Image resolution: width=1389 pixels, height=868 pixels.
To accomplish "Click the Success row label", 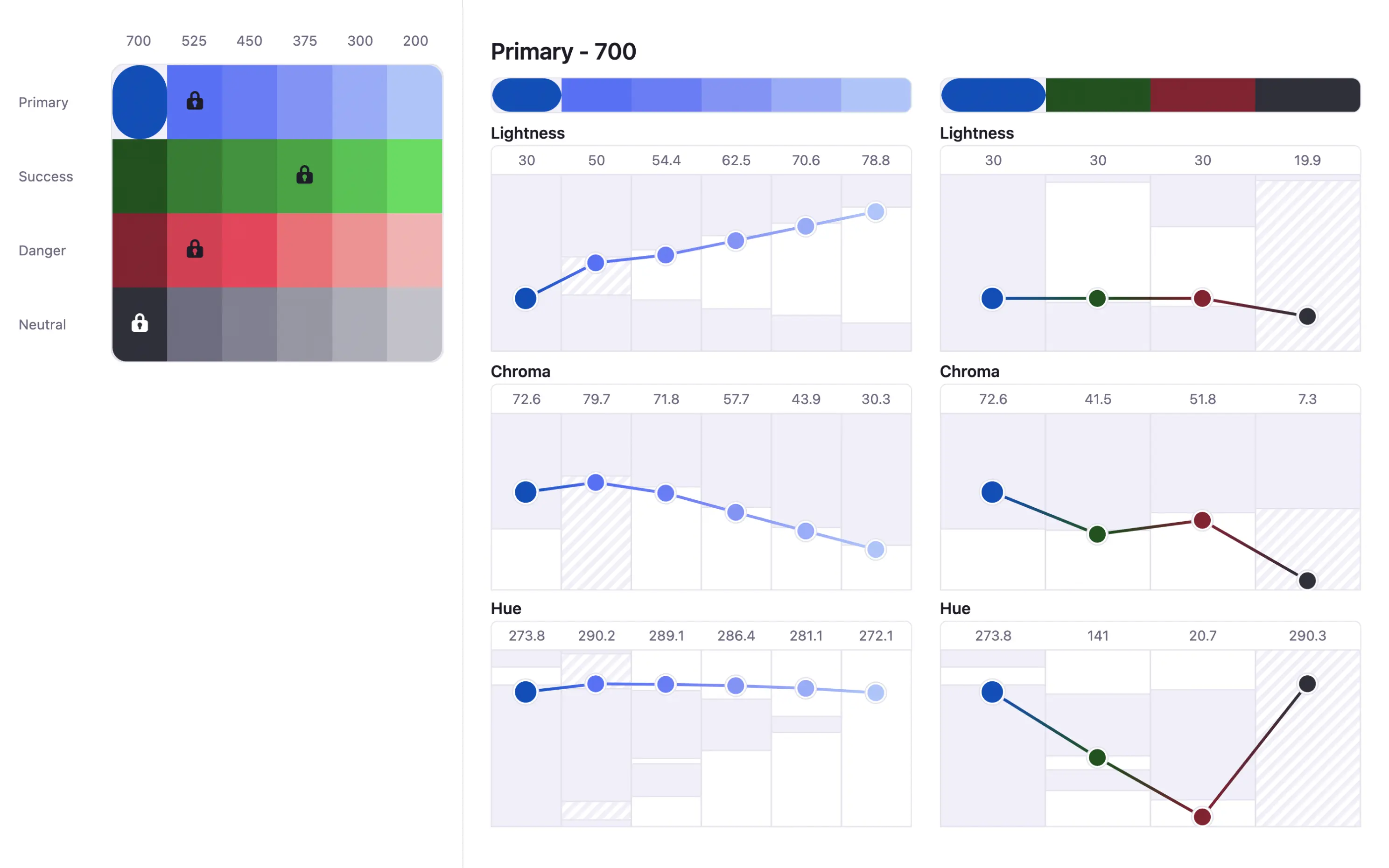I will pos(46,176).
